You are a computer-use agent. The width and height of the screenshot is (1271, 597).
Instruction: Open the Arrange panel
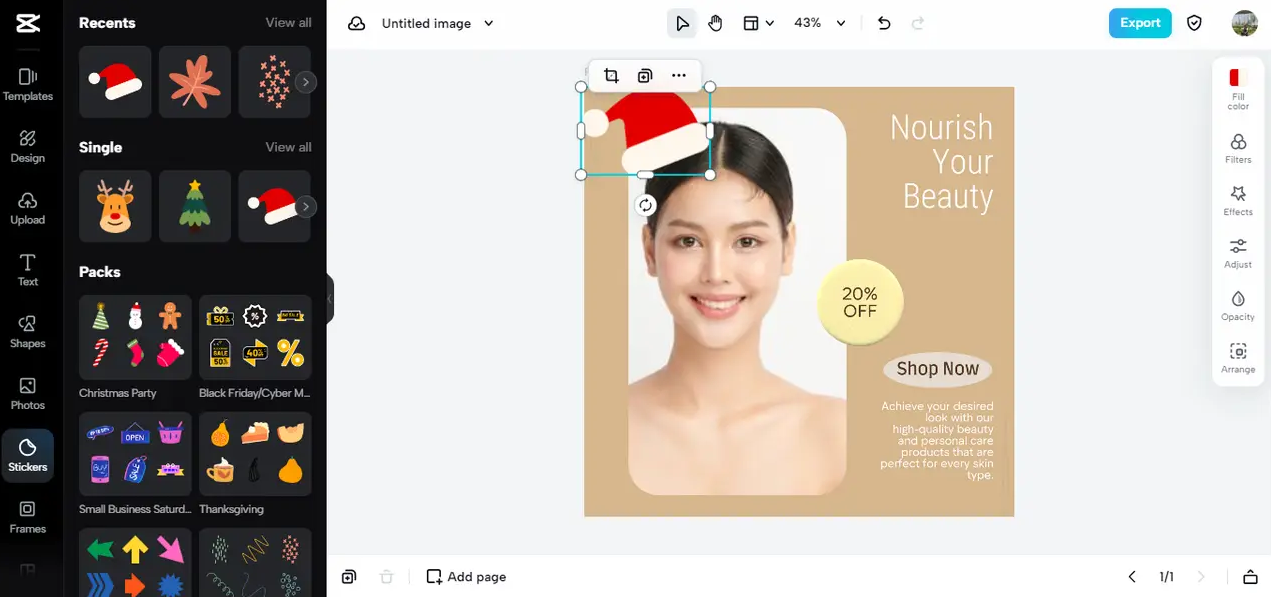point(1238,358)
